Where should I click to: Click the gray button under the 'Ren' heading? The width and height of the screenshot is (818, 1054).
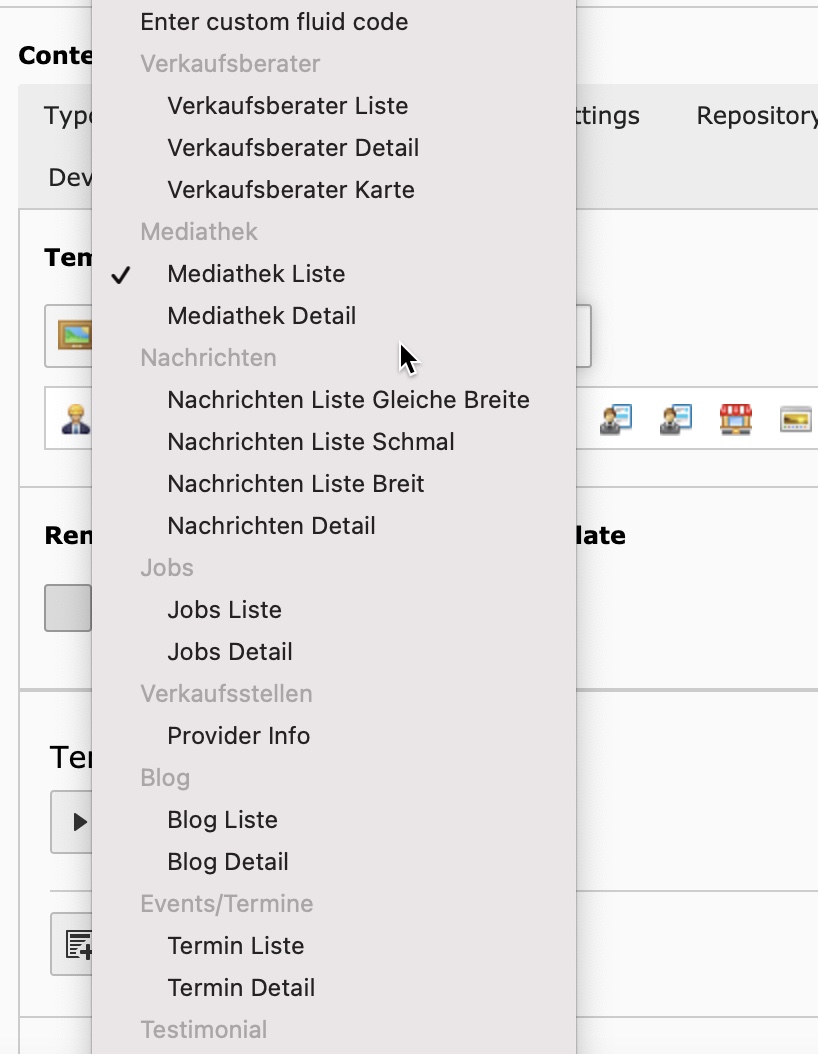(68, 608)
